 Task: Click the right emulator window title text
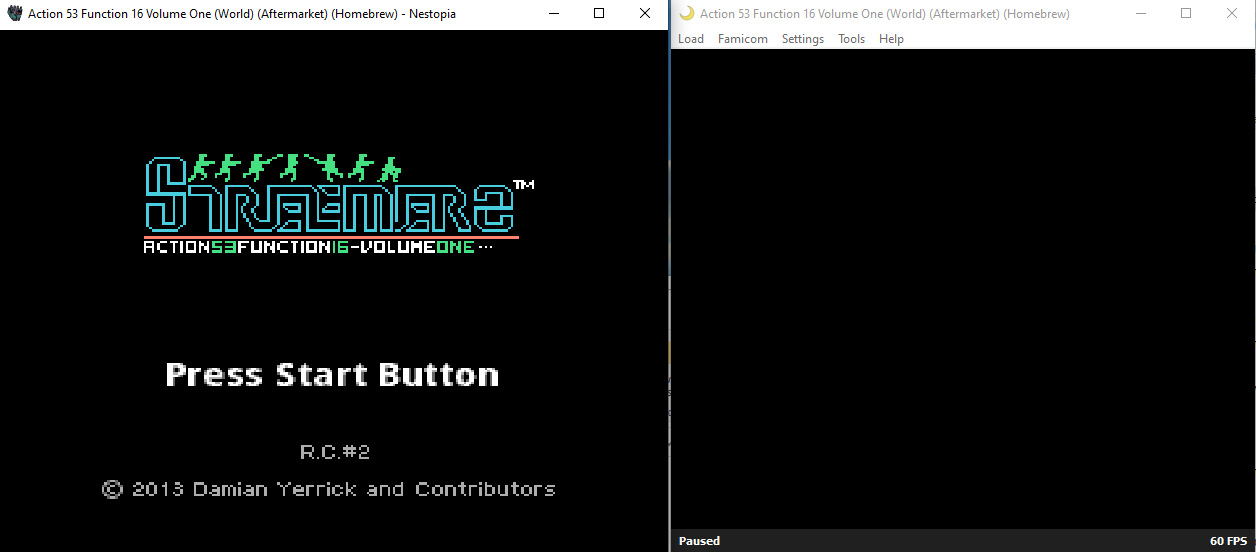(x=885, y=14)
